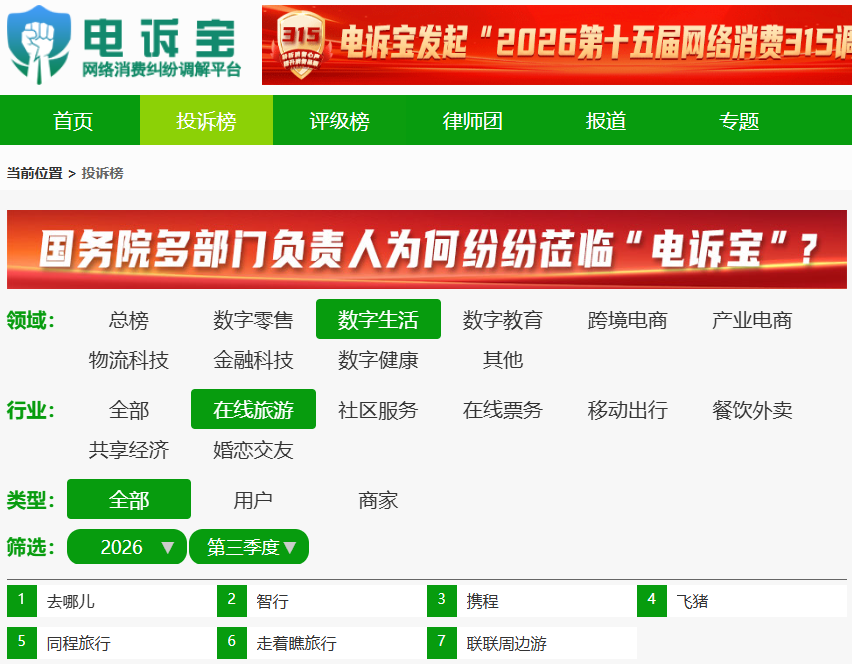Screen dimensions: 852x664
Task: Switch to the 投诉榜 tab
Action: 206,121
